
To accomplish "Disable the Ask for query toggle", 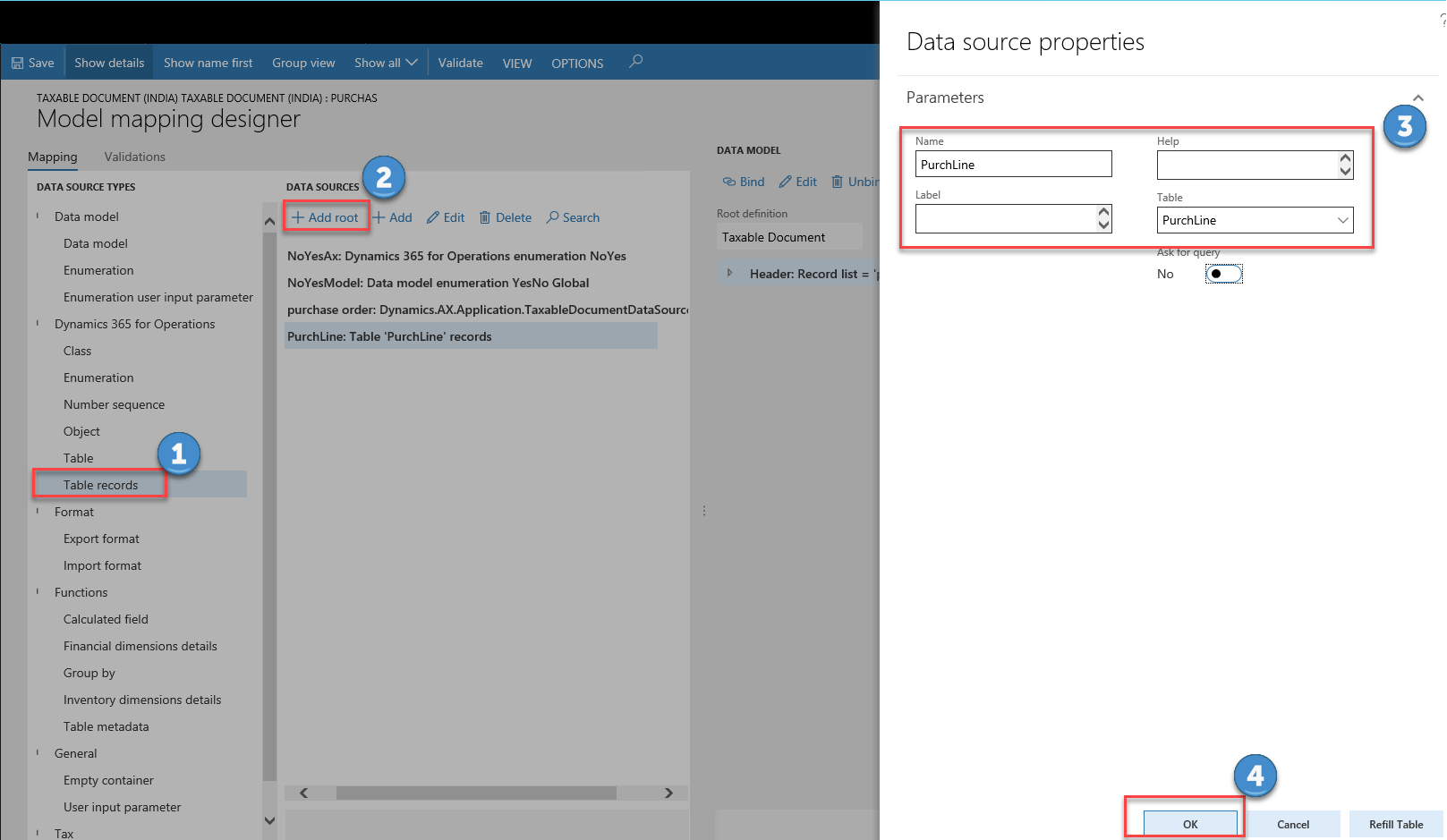I will [1223, 274].
